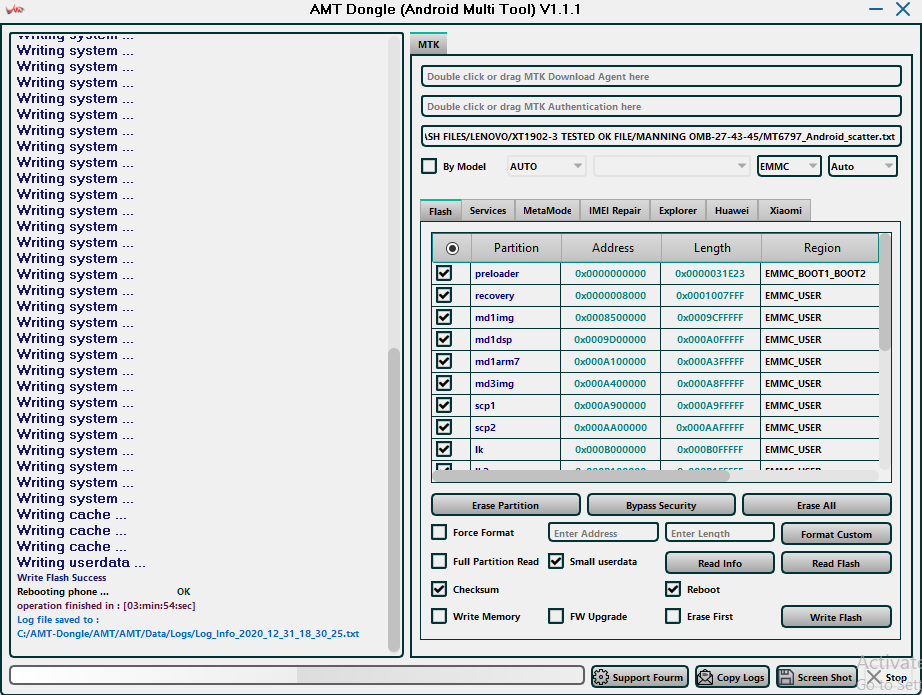
Task: Uncheck the recovery partition checkbox
Action: pyautogui.click(x=444, y=295)
